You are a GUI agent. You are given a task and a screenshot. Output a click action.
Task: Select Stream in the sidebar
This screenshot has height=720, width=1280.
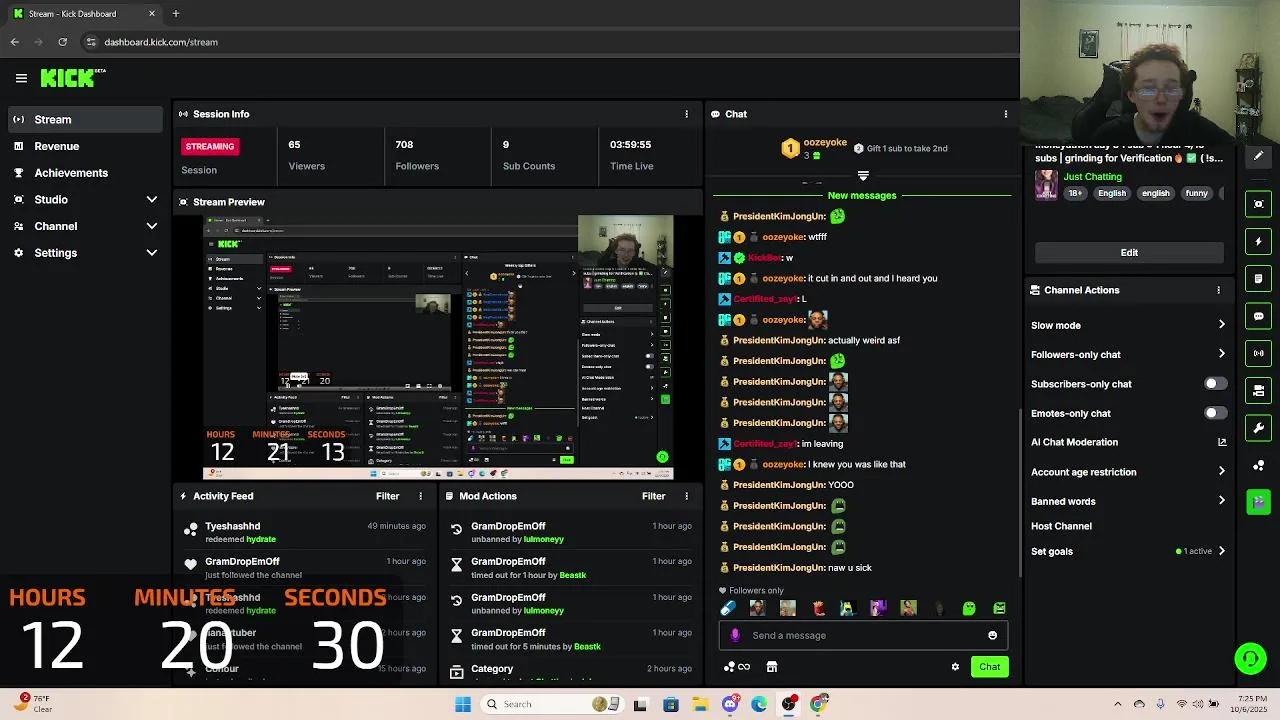pyautogui.click(x=84, y=120)
